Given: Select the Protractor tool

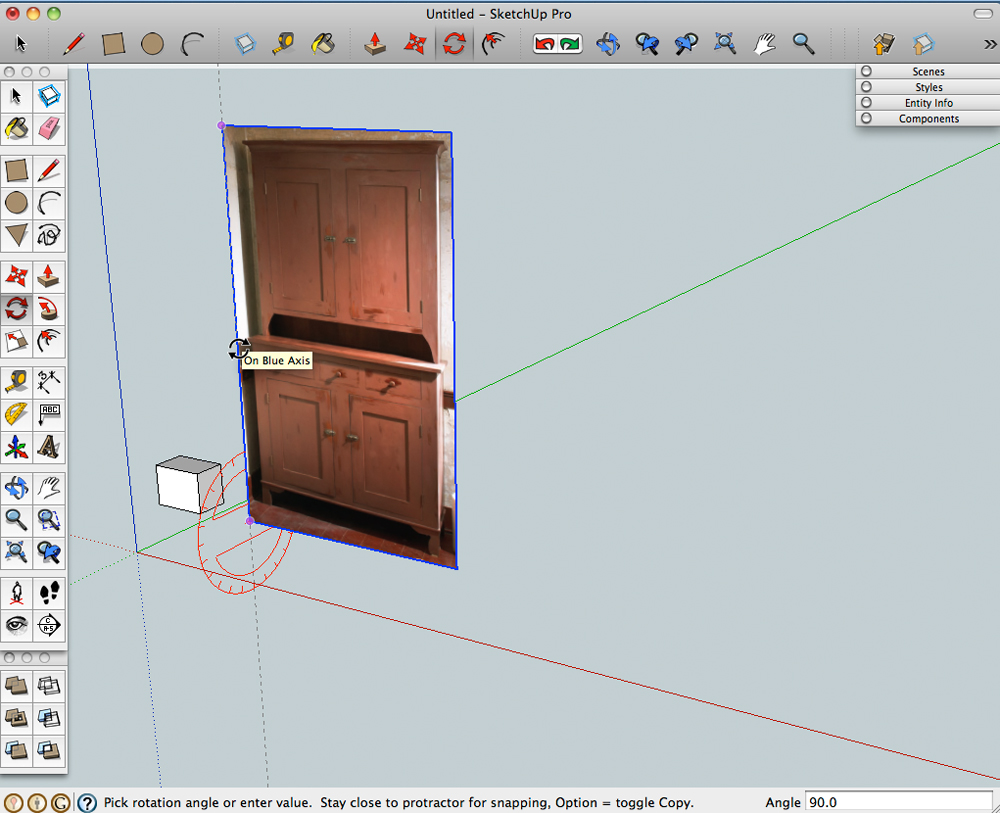Looking at the screenshot, I should tap(16, 414).
